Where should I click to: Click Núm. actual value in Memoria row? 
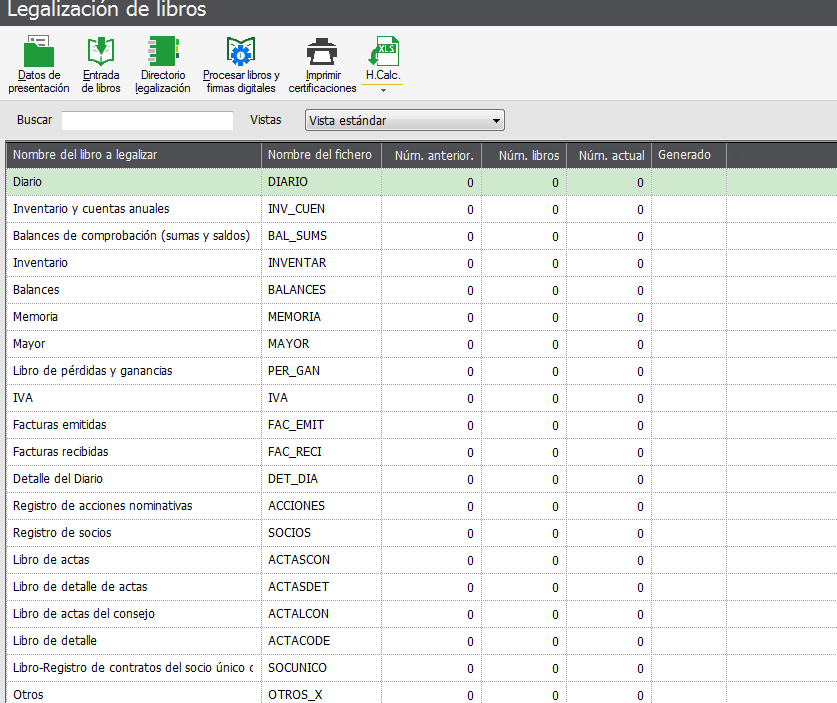coord(609,317)
